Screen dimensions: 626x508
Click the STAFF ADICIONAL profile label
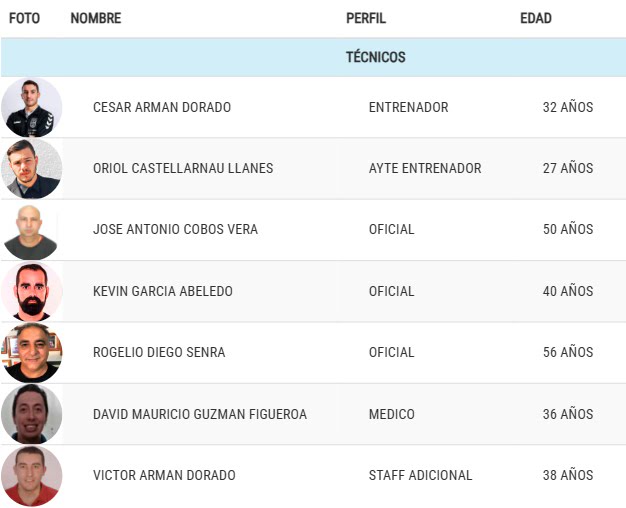coord(420,475)
